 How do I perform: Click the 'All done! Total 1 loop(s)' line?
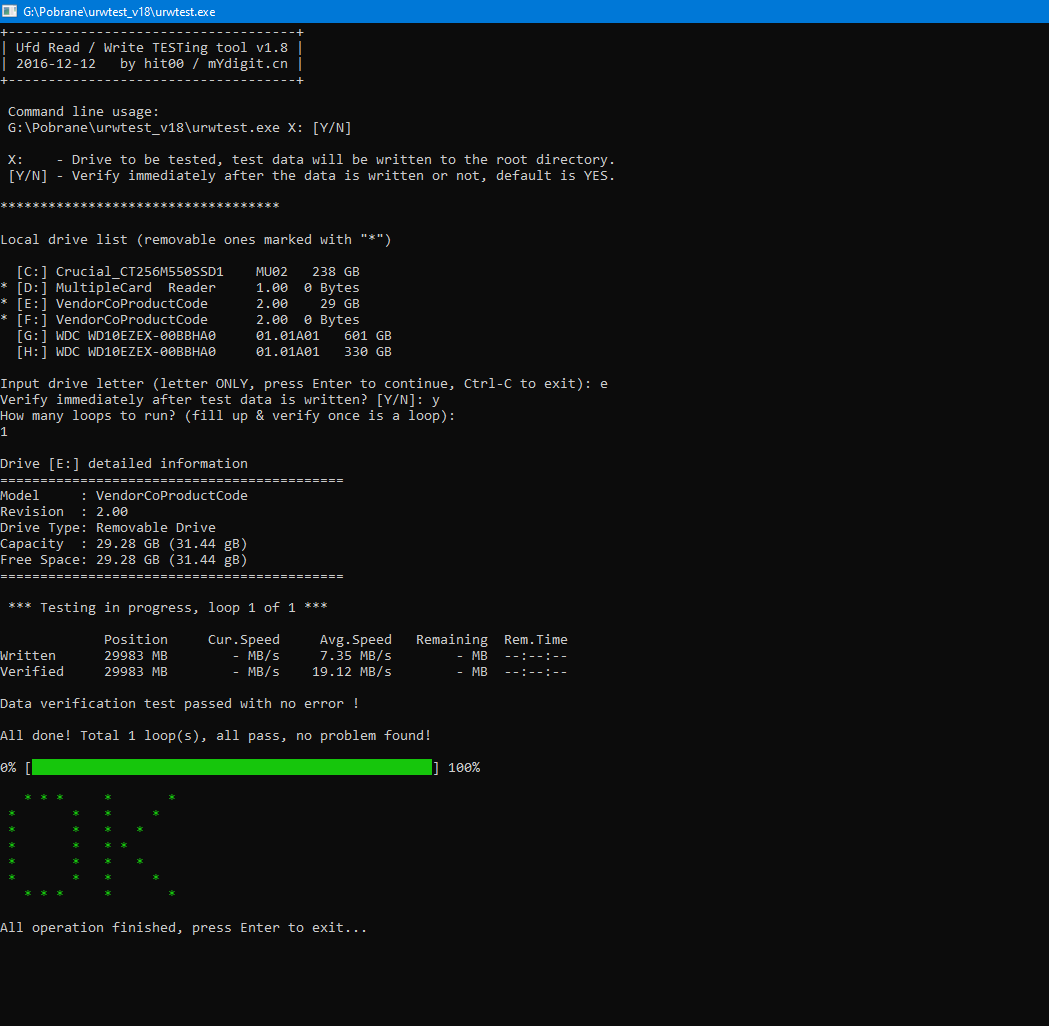215,736
